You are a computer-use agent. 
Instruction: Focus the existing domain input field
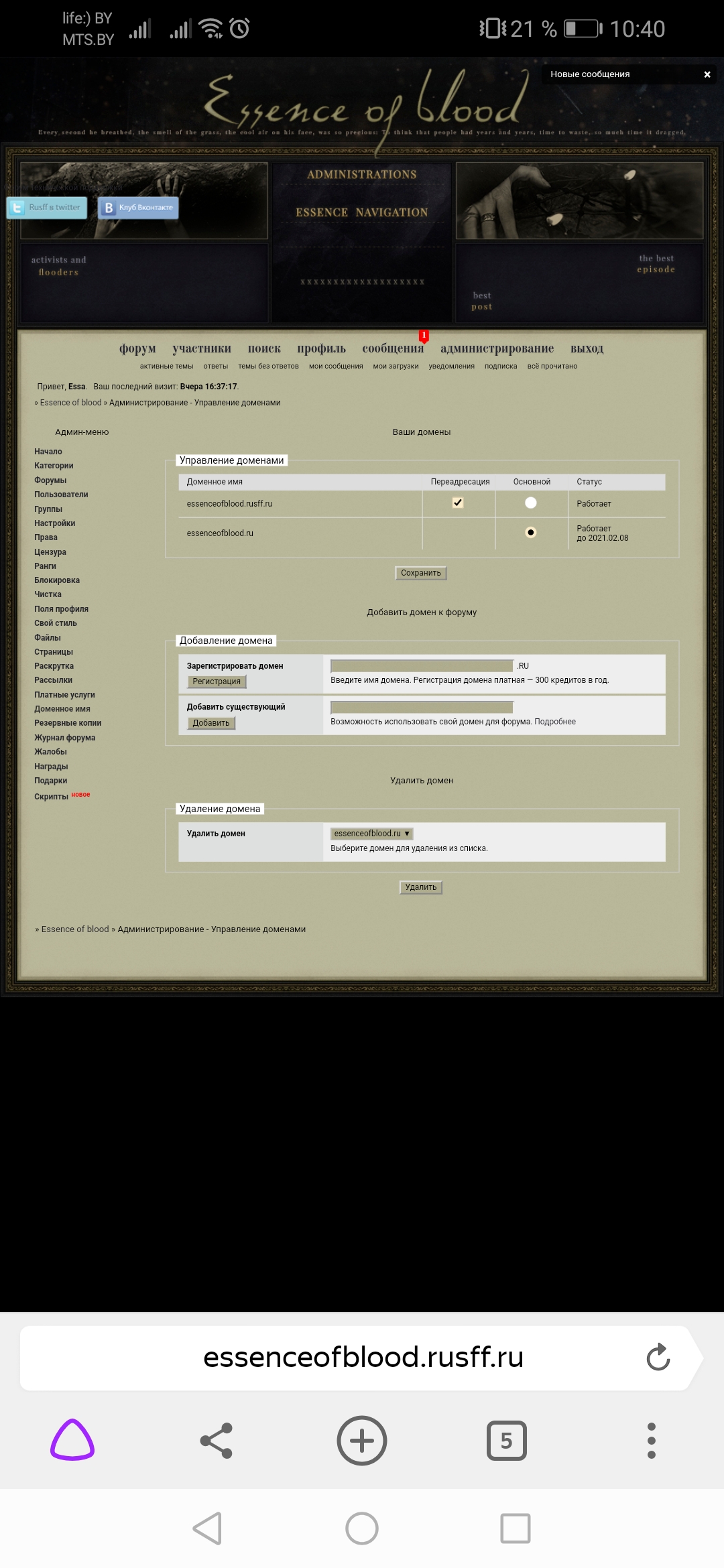pos(422,708)
